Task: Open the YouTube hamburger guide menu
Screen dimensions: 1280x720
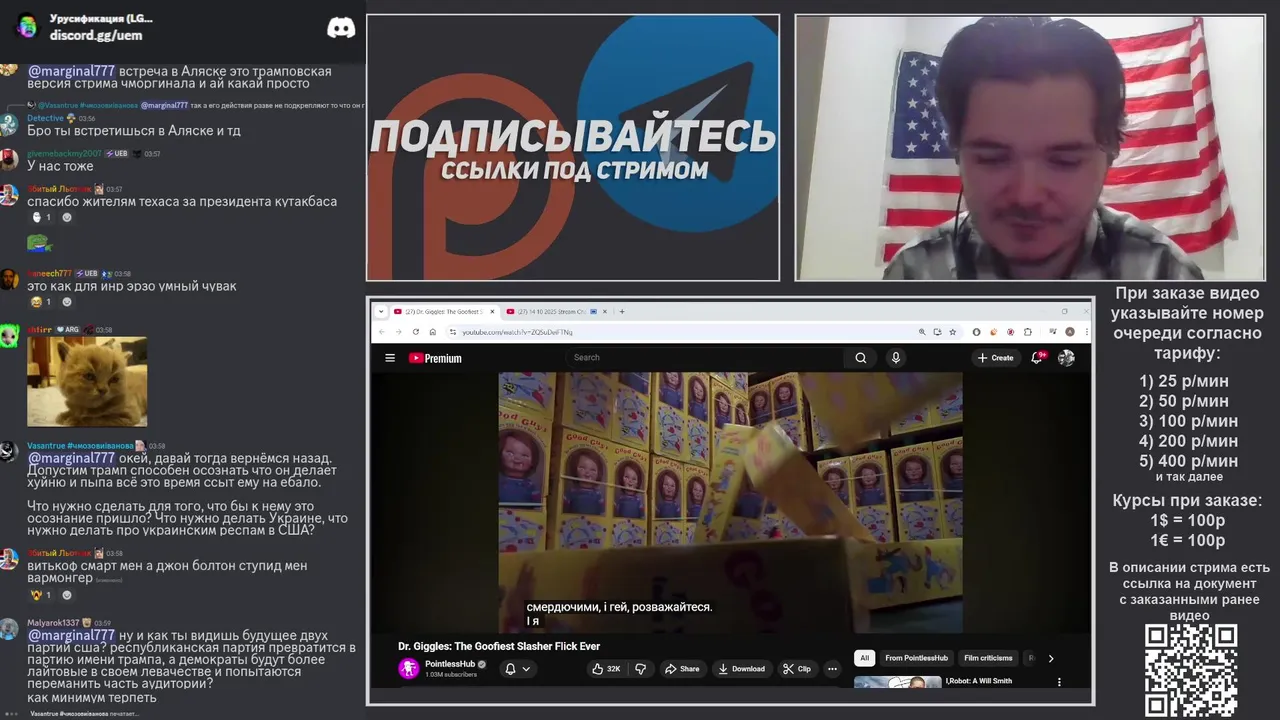Action: tap(390, 358)
